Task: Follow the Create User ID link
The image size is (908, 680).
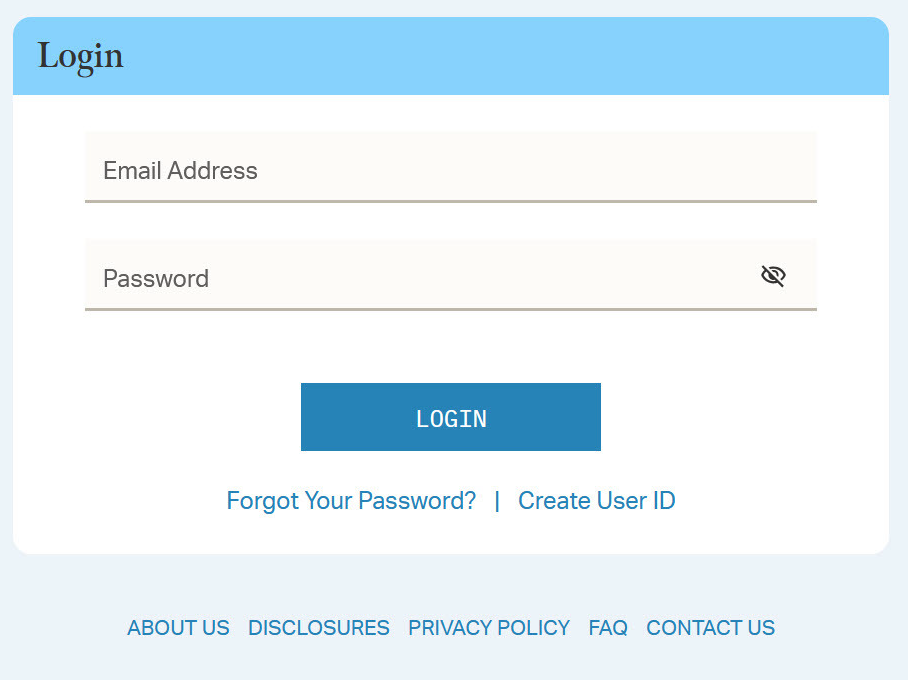Action: click(x=596, y=500)
